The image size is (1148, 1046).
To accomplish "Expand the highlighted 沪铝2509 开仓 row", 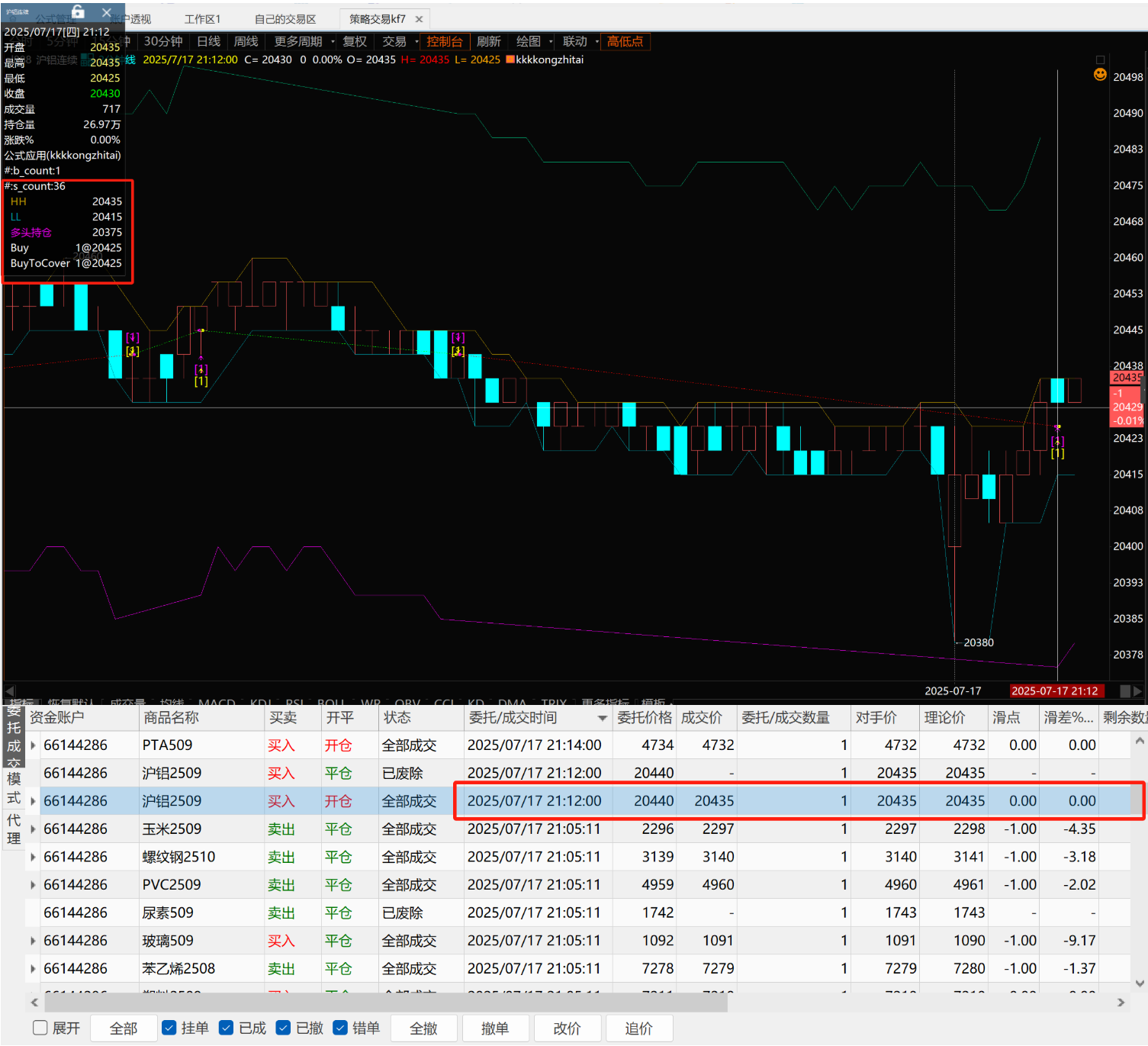I will pyautogui.click(x=33, y=801).
